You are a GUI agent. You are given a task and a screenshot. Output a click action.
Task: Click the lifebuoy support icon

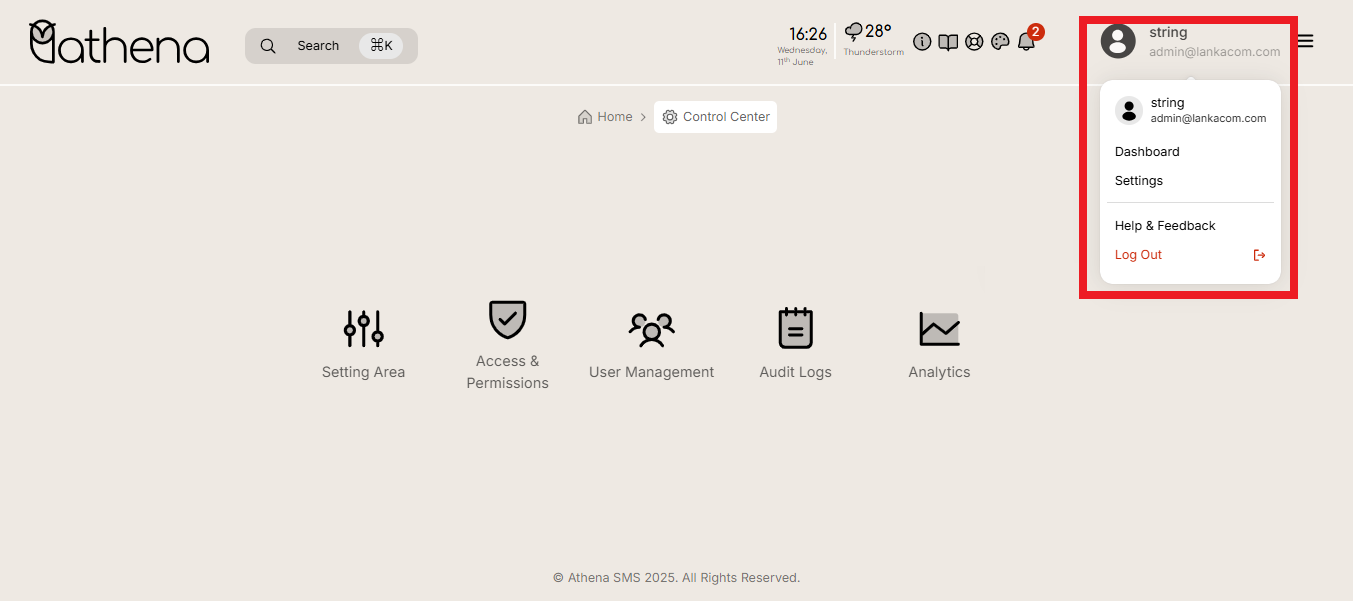click(x=974, y=42)
